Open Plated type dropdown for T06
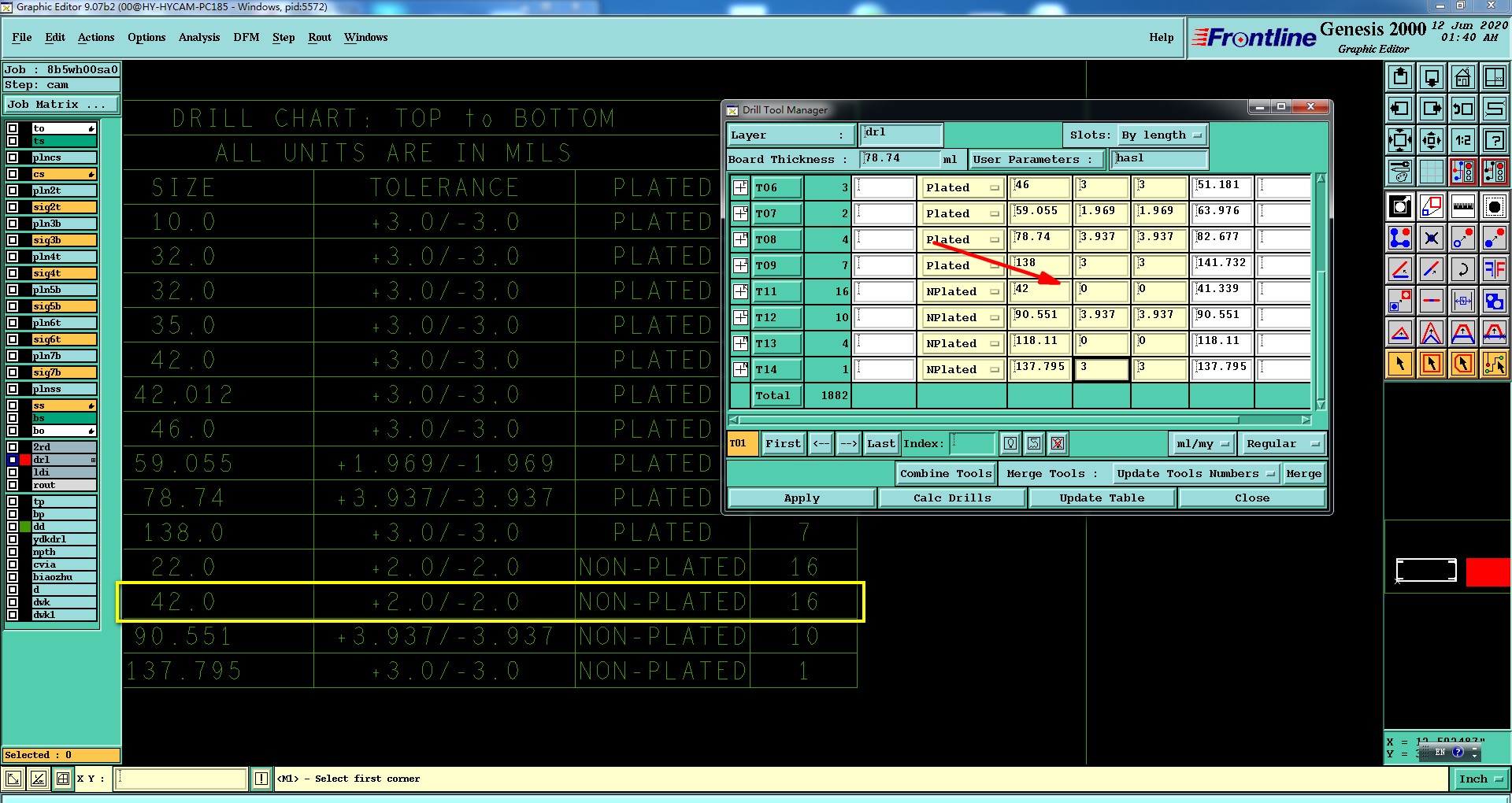Image resolution: width=1512 pixels, height=803 pixels. (x=962, y=187)
